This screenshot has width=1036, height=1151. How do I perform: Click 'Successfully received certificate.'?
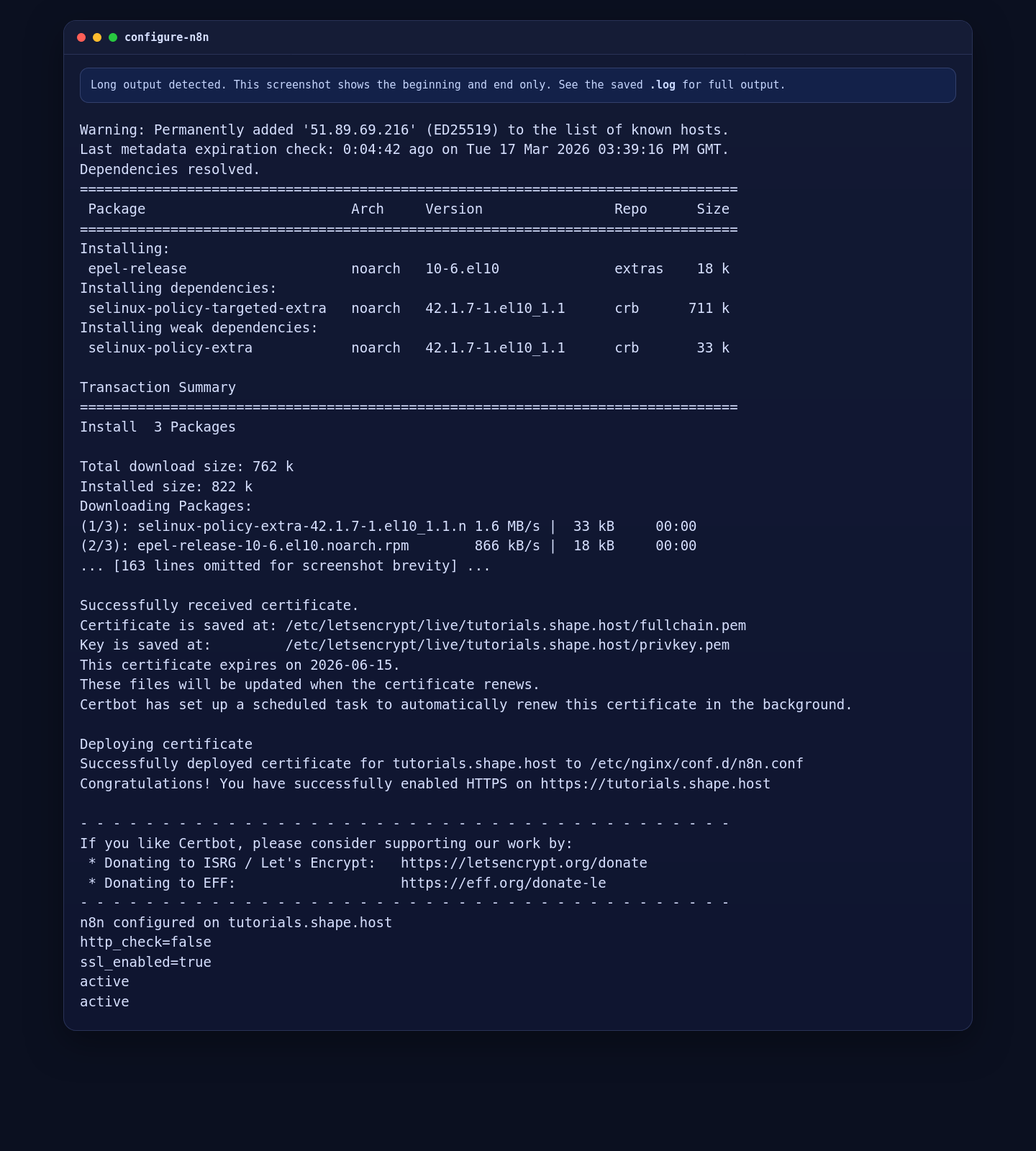[x=219, y=606]
